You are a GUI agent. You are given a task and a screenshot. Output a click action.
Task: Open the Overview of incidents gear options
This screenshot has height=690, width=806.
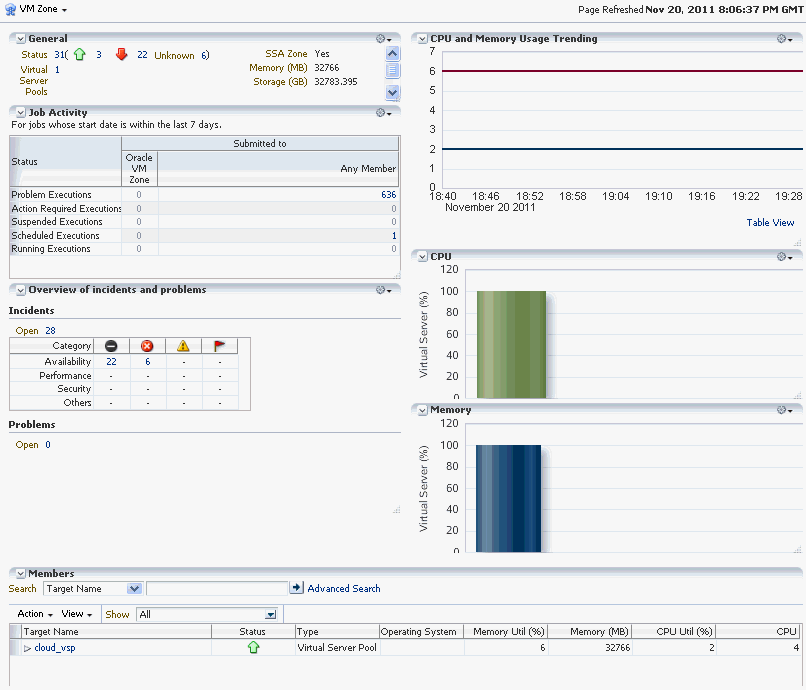383,290
